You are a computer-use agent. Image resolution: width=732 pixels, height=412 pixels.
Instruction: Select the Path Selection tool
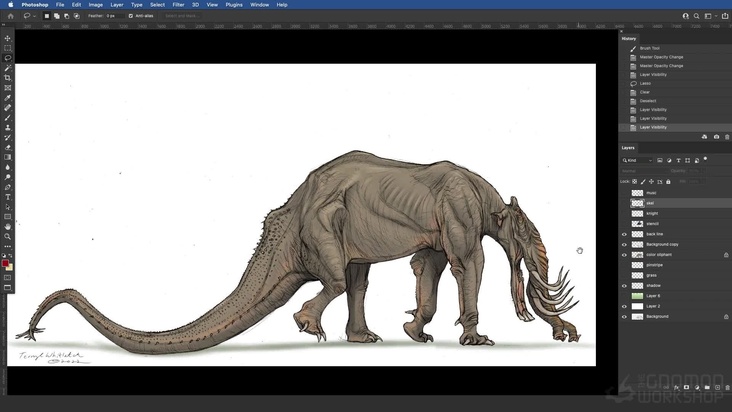pos(7,207)
